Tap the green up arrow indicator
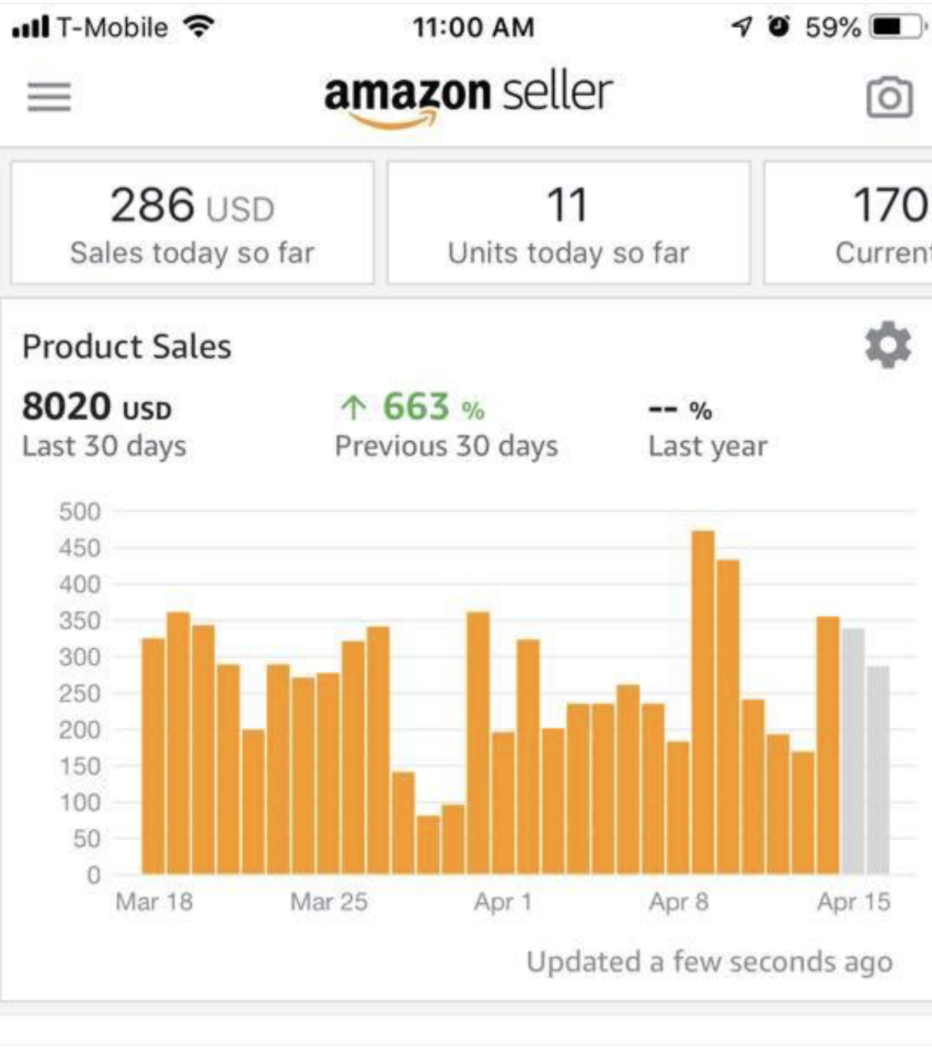Image resolution: width=932 pixels, height=1056 pixels. (x=354, y=407)
